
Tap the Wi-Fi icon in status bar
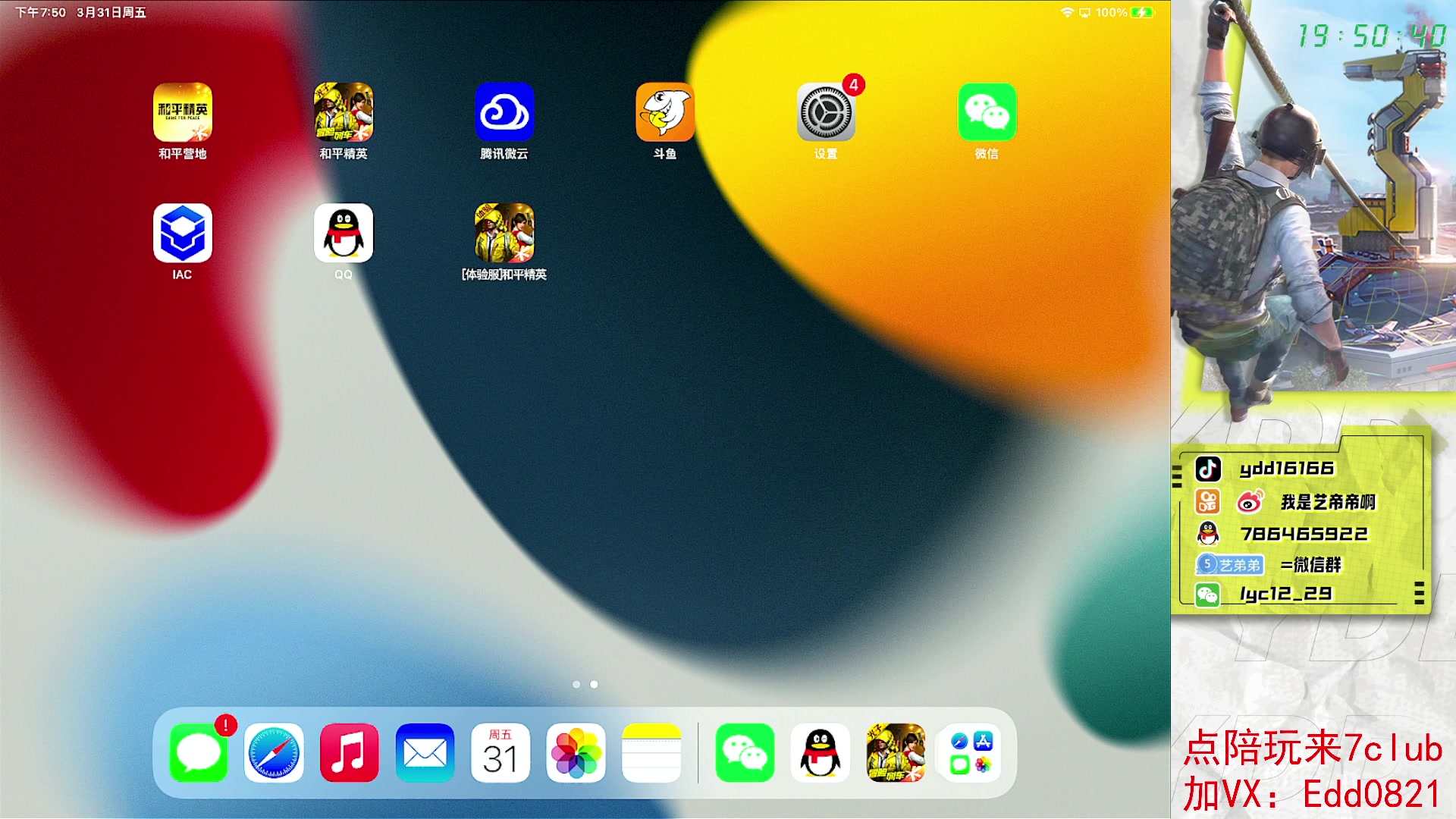(x=1067, y=12)
